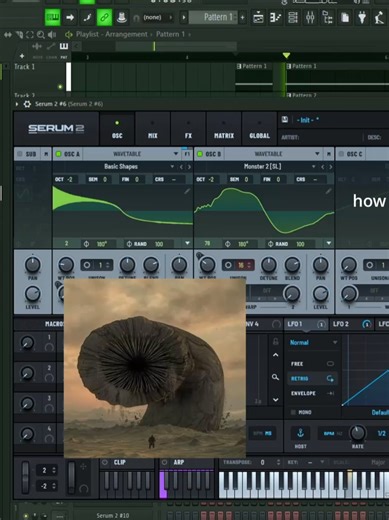The width and height of the screenshot is (389, 520).
Task: Open the LFO Normal mode dropdown
Action: tap(313, 342)
